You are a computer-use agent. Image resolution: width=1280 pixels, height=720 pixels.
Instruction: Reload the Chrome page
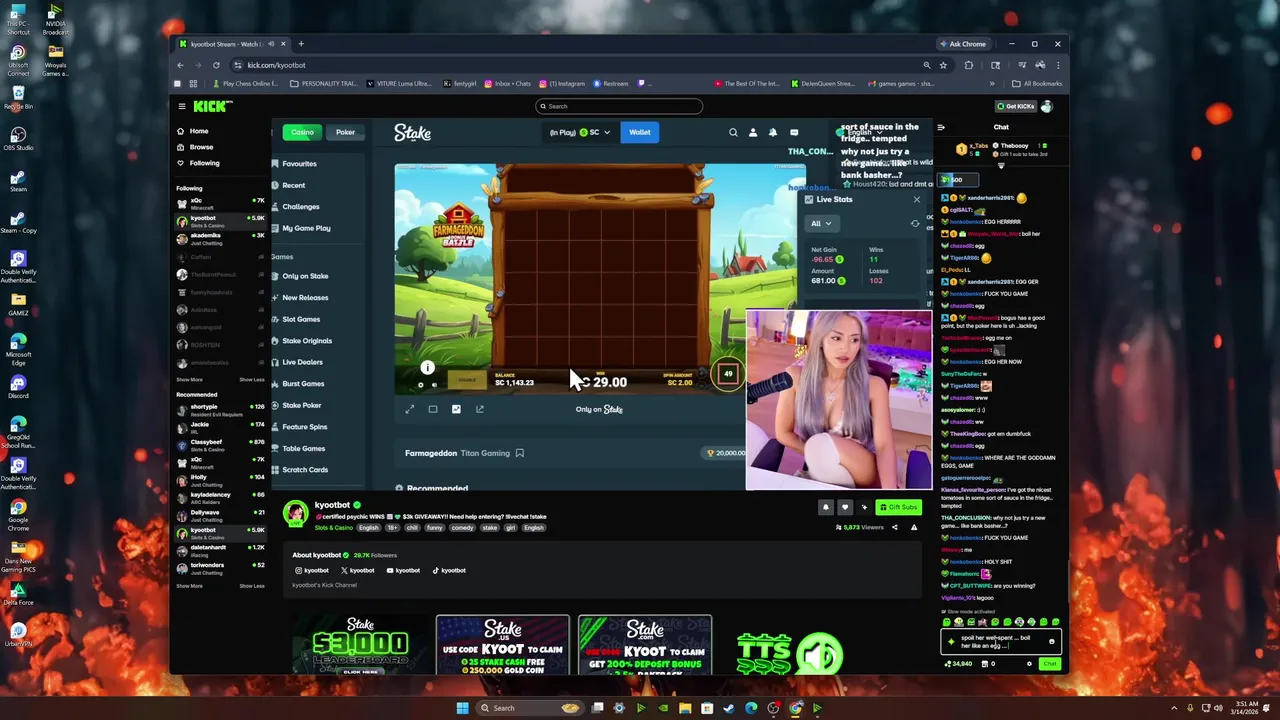[216, 65]
